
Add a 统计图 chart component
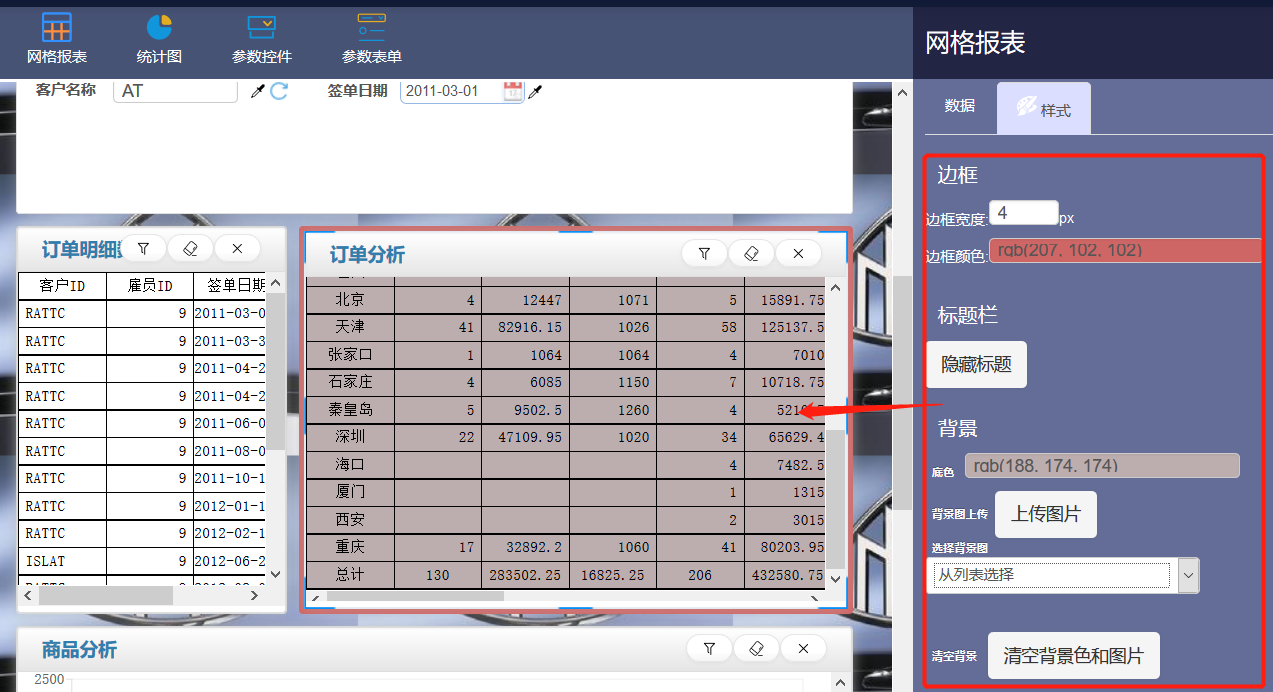point(159,38)
